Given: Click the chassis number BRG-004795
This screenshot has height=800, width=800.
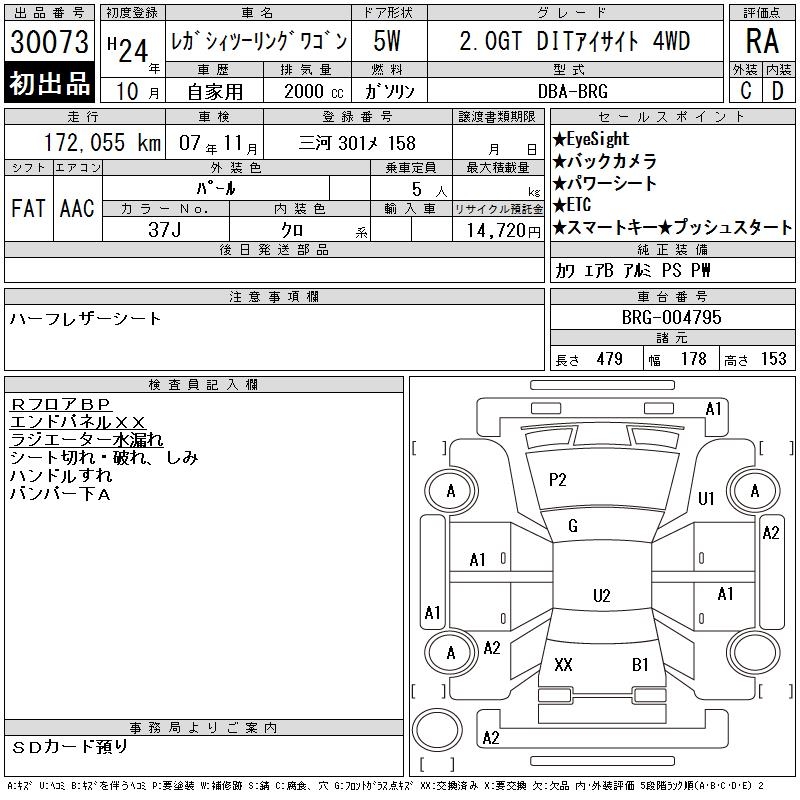Looking at the screenshot, I should [x=671, y=317].
